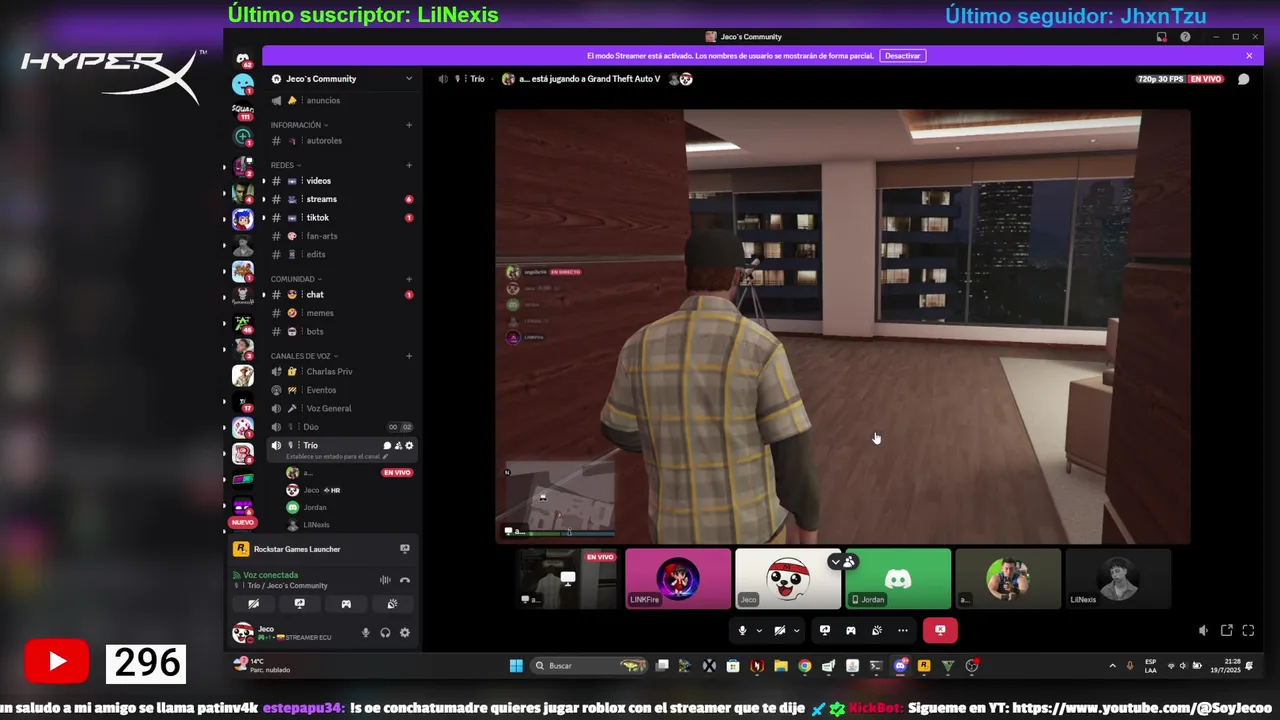Add a channel to INFORMACIÓN category
1280x720 pixels.
(x=409, y=125)
